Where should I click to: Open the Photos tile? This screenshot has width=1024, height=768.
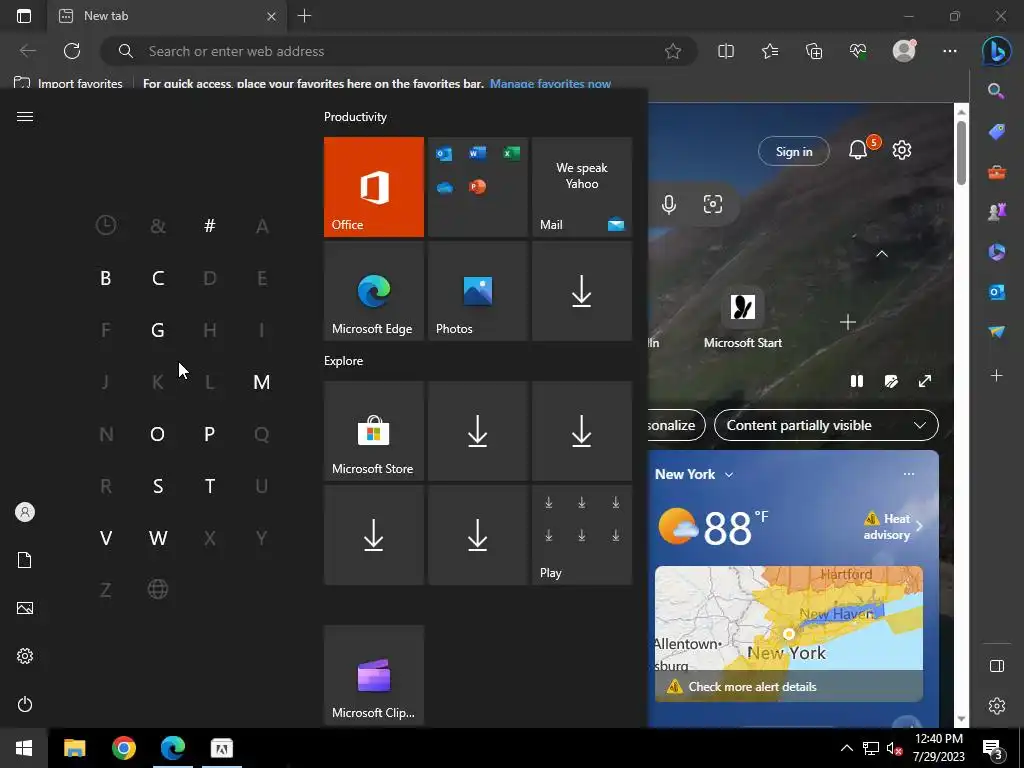point(477,291)
